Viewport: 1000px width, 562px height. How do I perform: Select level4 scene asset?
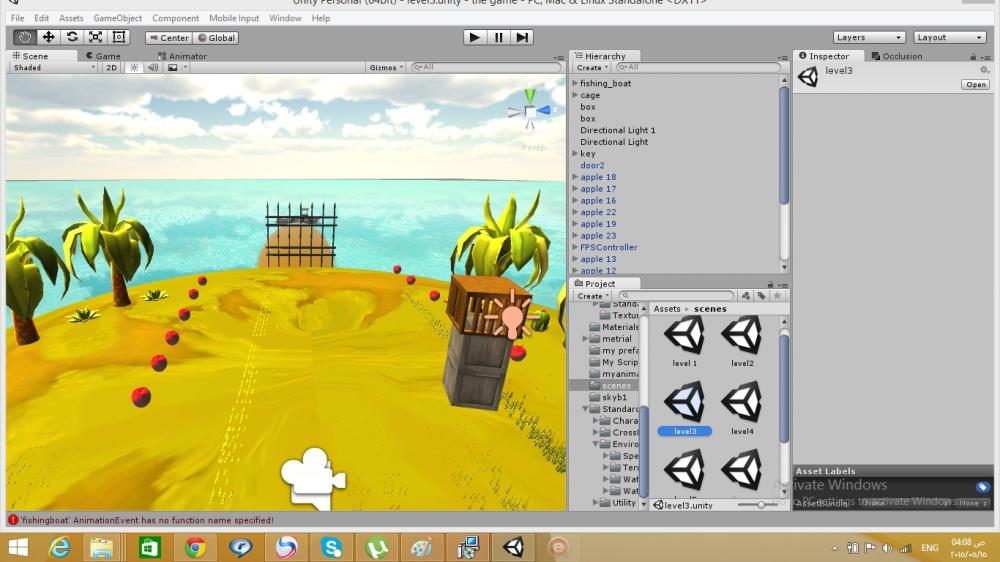(x=742, y=408)
